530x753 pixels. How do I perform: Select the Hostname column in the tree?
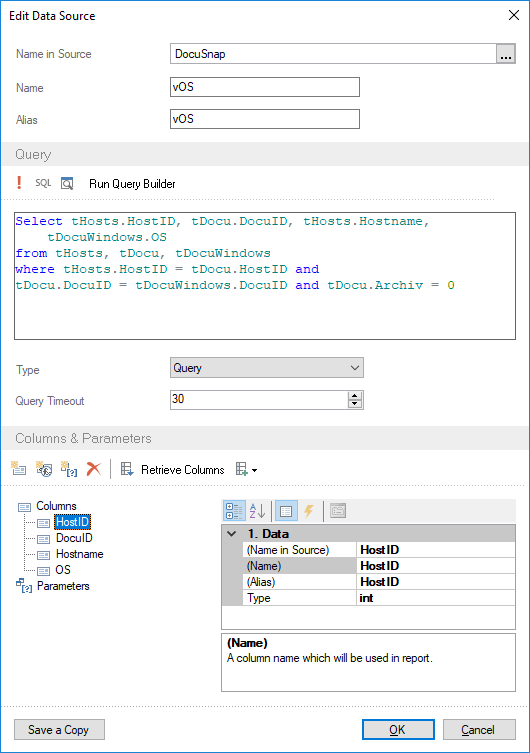tap(80, 554)
